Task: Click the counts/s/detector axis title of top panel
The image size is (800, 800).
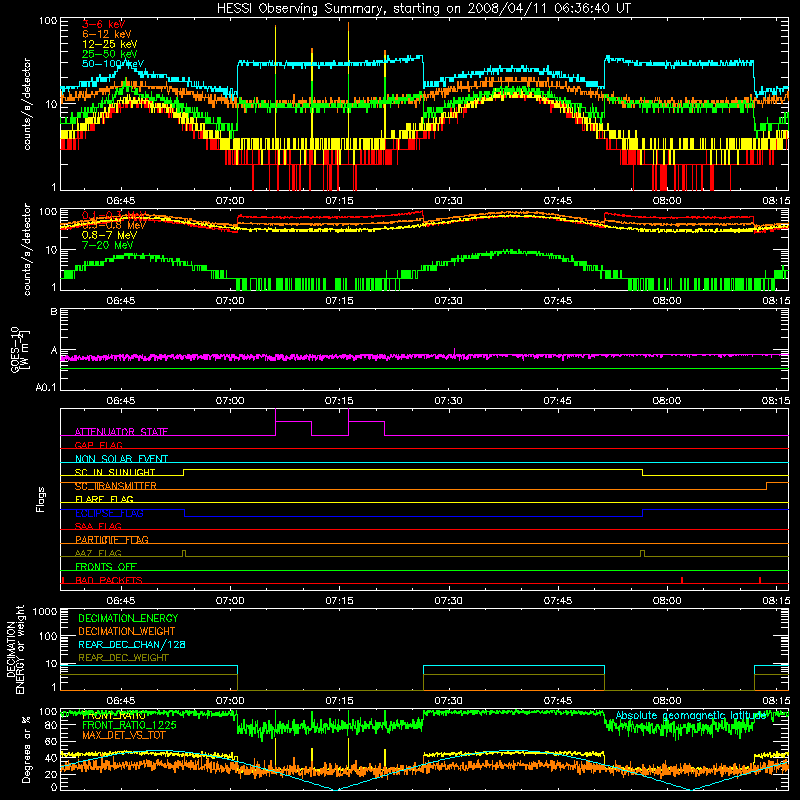Action: click(x=27, y=104)
